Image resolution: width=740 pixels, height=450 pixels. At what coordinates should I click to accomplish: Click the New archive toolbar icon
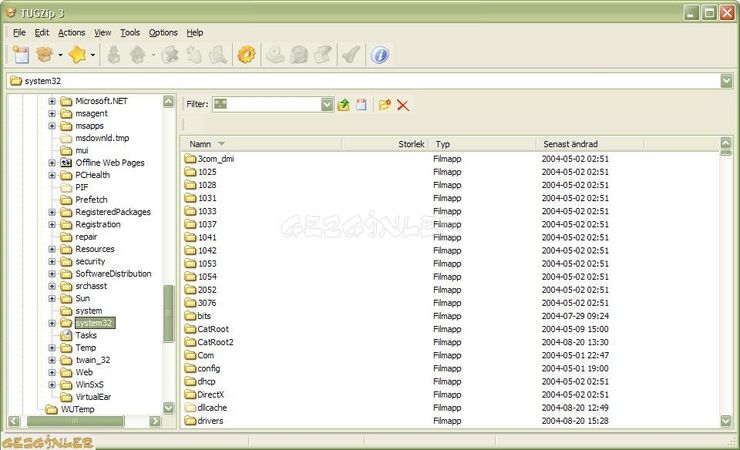[20, 55]
